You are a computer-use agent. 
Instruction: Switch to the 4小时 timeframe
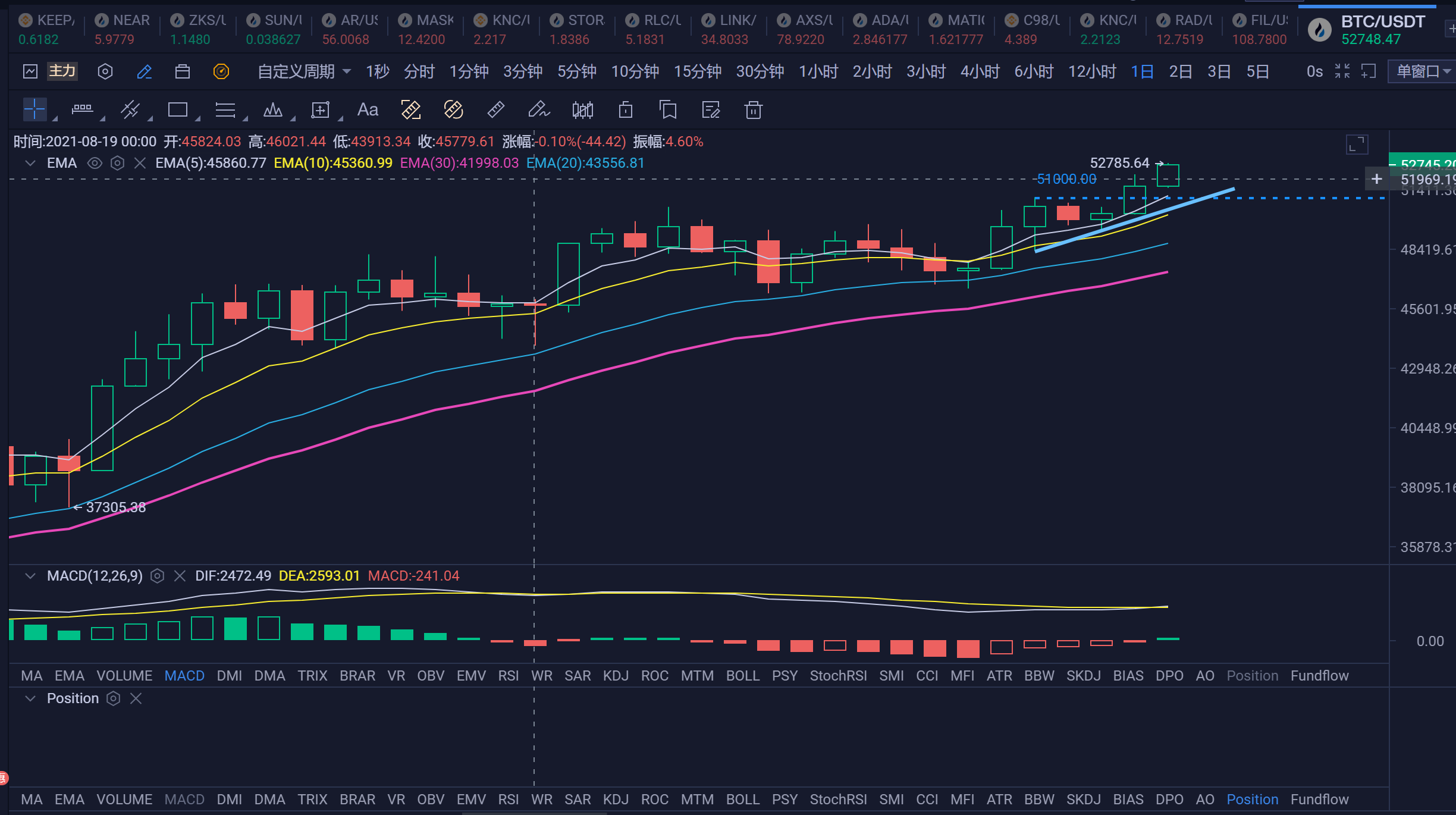980,72
